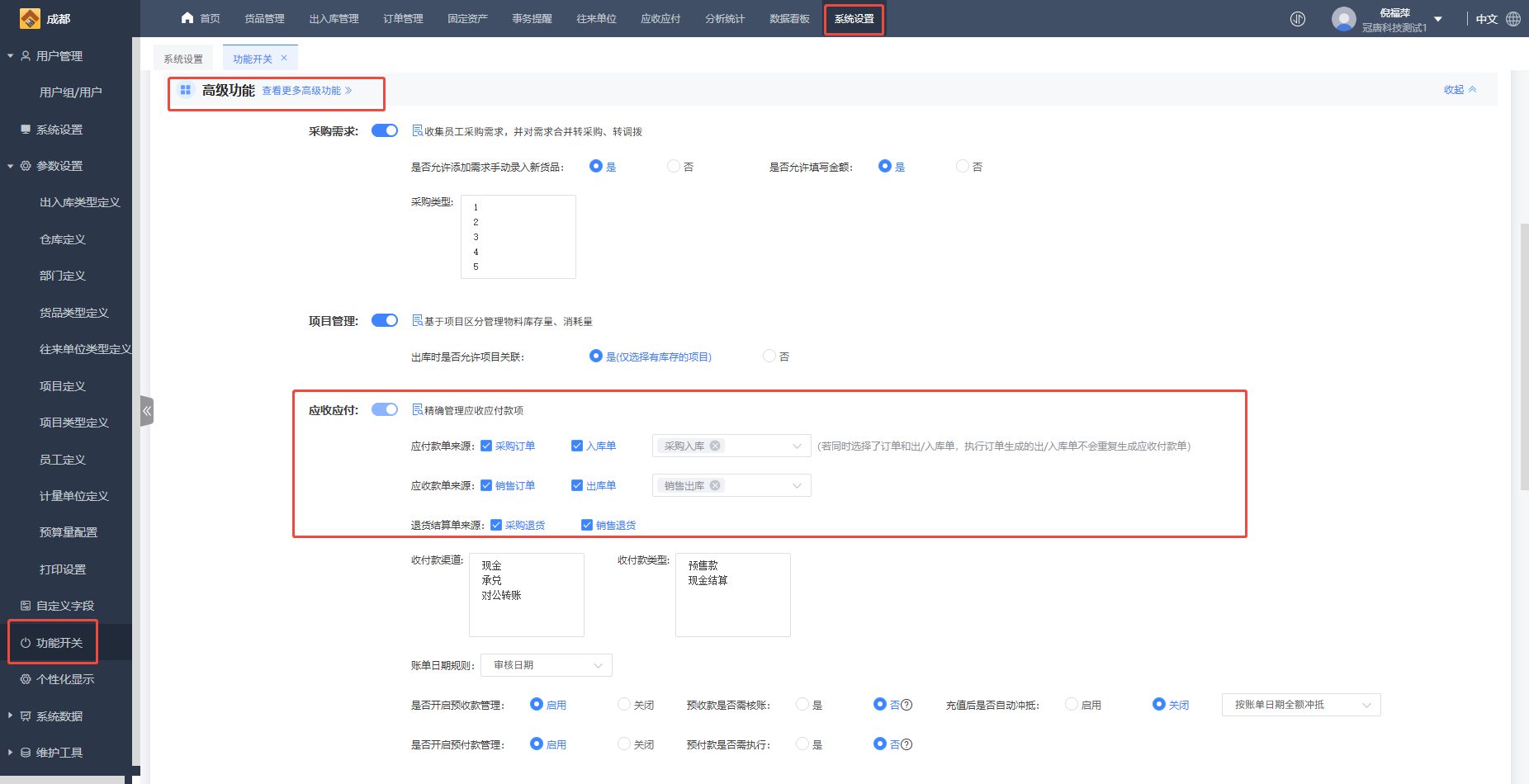Click the 功能开关 power icon in sidebar

pyautogui.click(x=26, y=643)
